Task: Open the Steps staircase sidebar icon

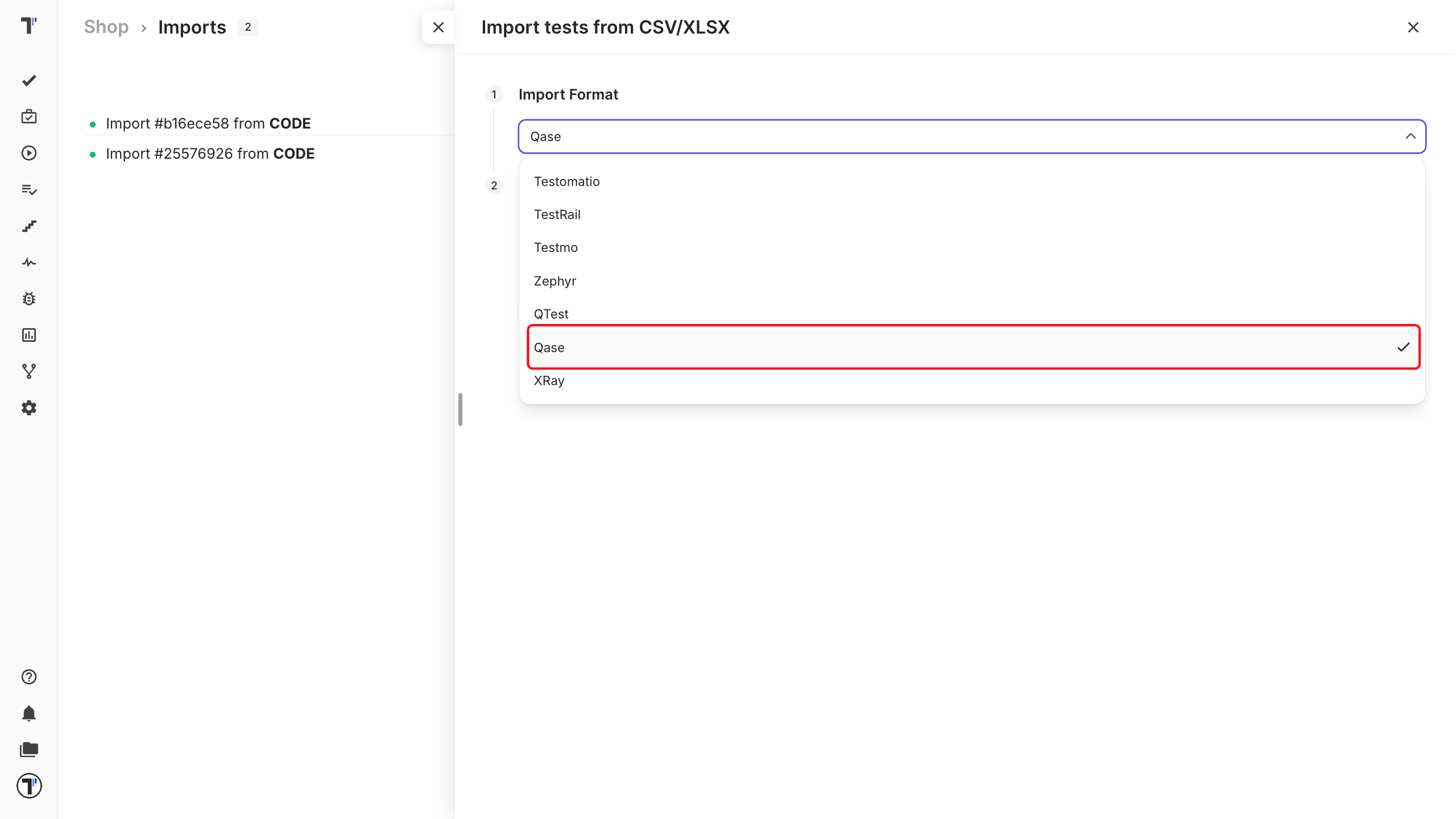Action: (x=29, y=226)
